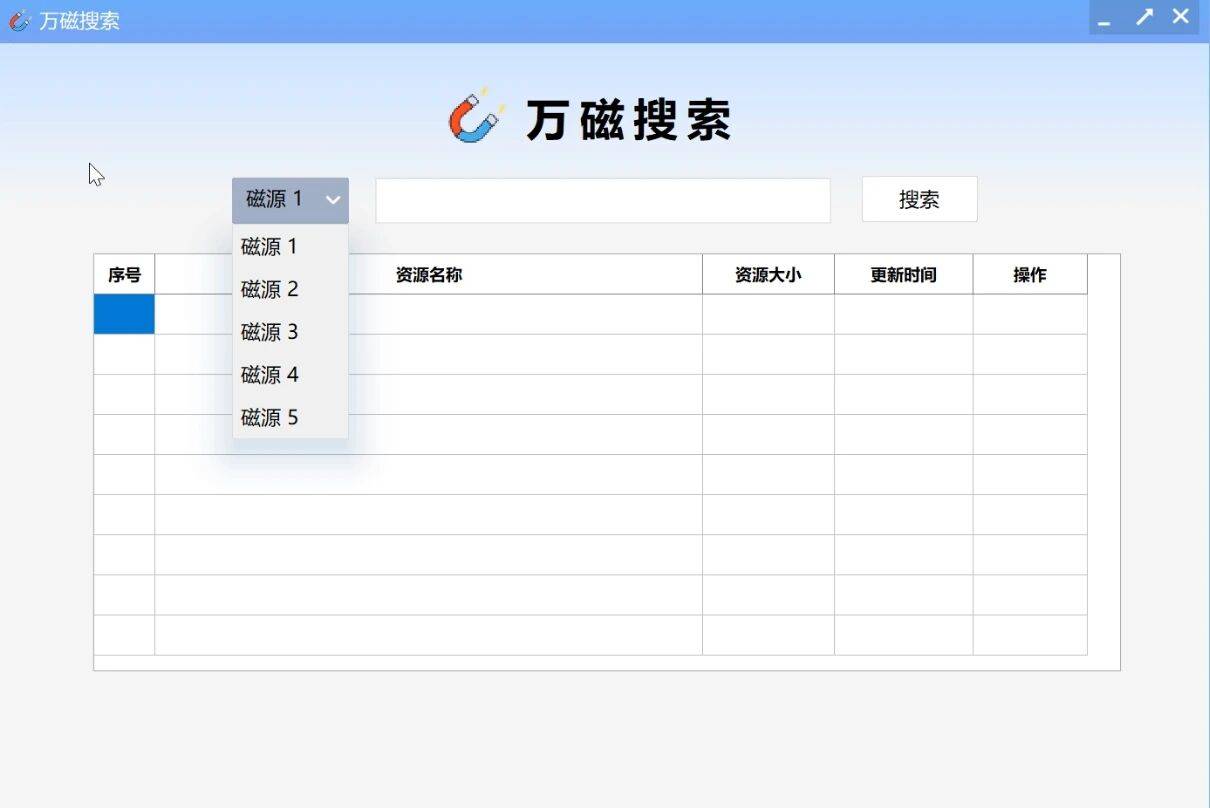
Task: Click the 操作 column header
Action: [1030, 274]
